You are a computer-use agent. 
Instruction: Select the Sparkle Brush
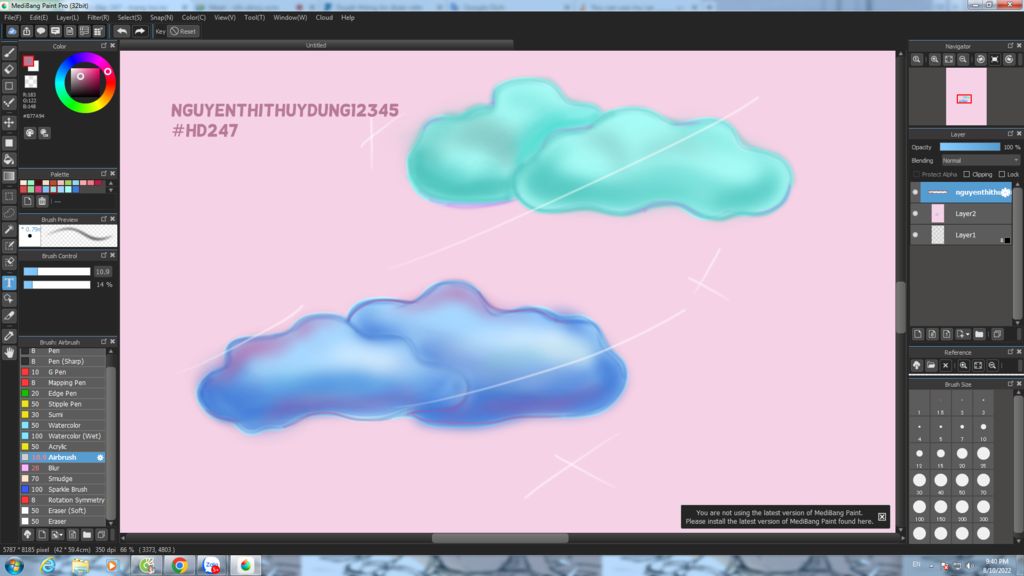(63, 490)
